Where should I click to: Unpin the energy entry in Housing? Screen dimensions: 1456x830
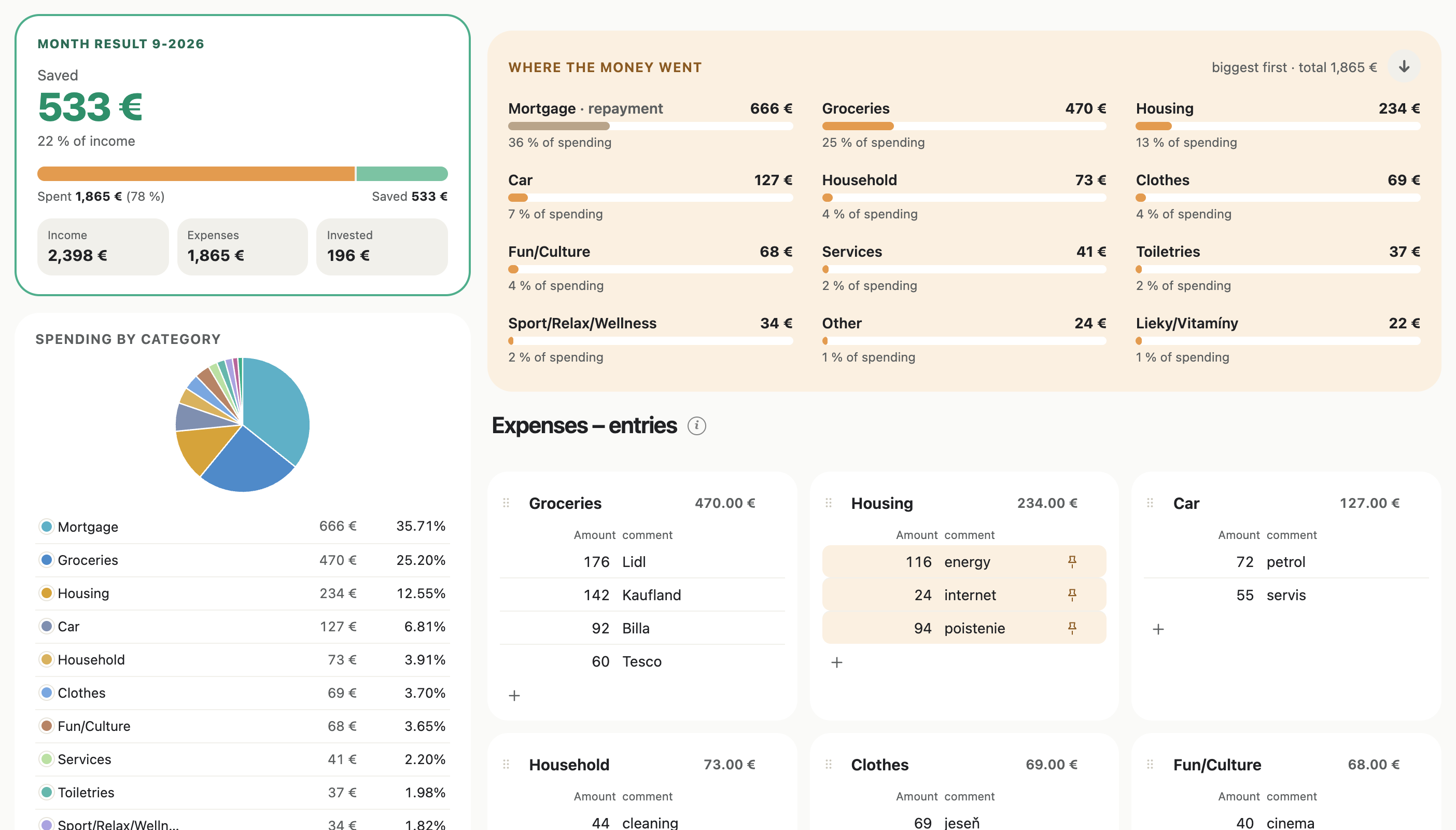click(x=1072, y=562)
